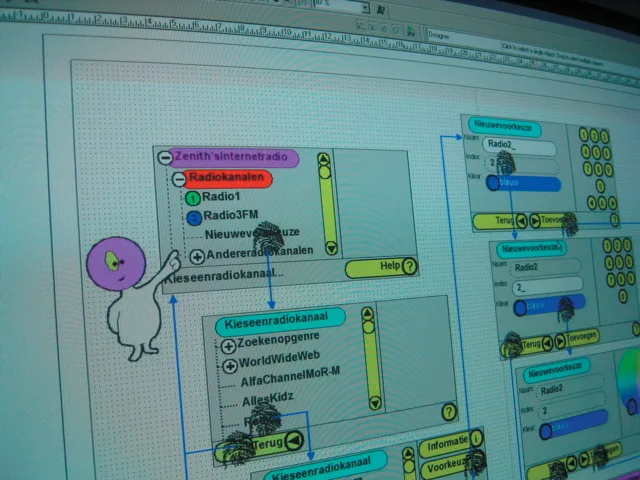Pick a colour from the colour wheel
The width and height of the screenshot is (640, 480).
click(629, 382)
